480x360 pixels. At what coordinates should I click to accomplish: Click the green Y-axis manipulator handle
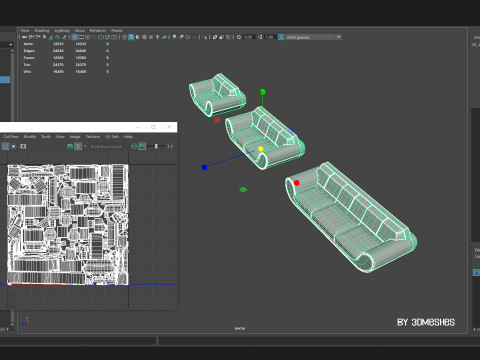click(x=263, y=92)
